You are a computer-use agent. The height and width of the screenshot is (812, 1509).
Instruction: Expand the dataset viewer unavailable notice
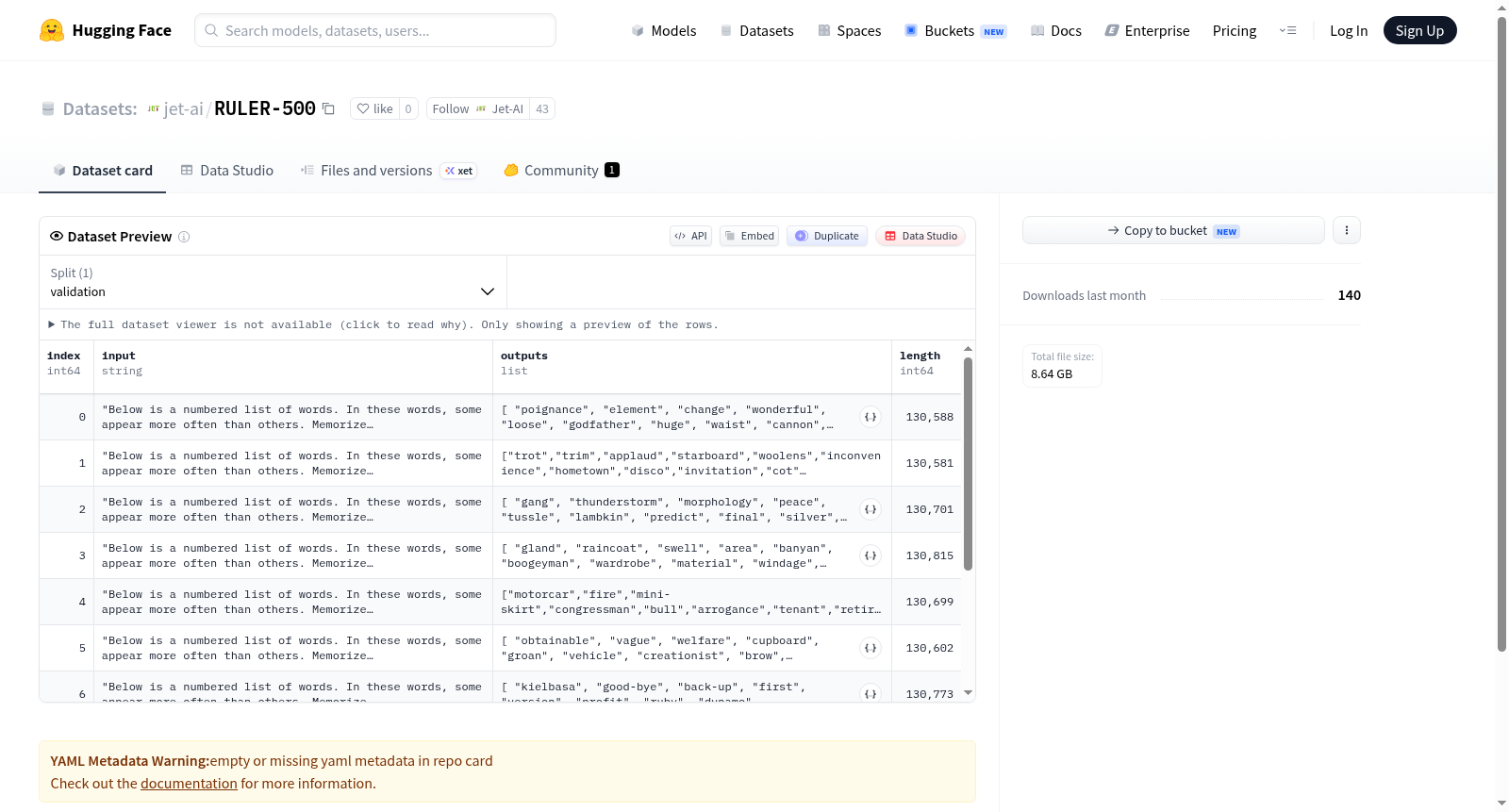(383, 324)
